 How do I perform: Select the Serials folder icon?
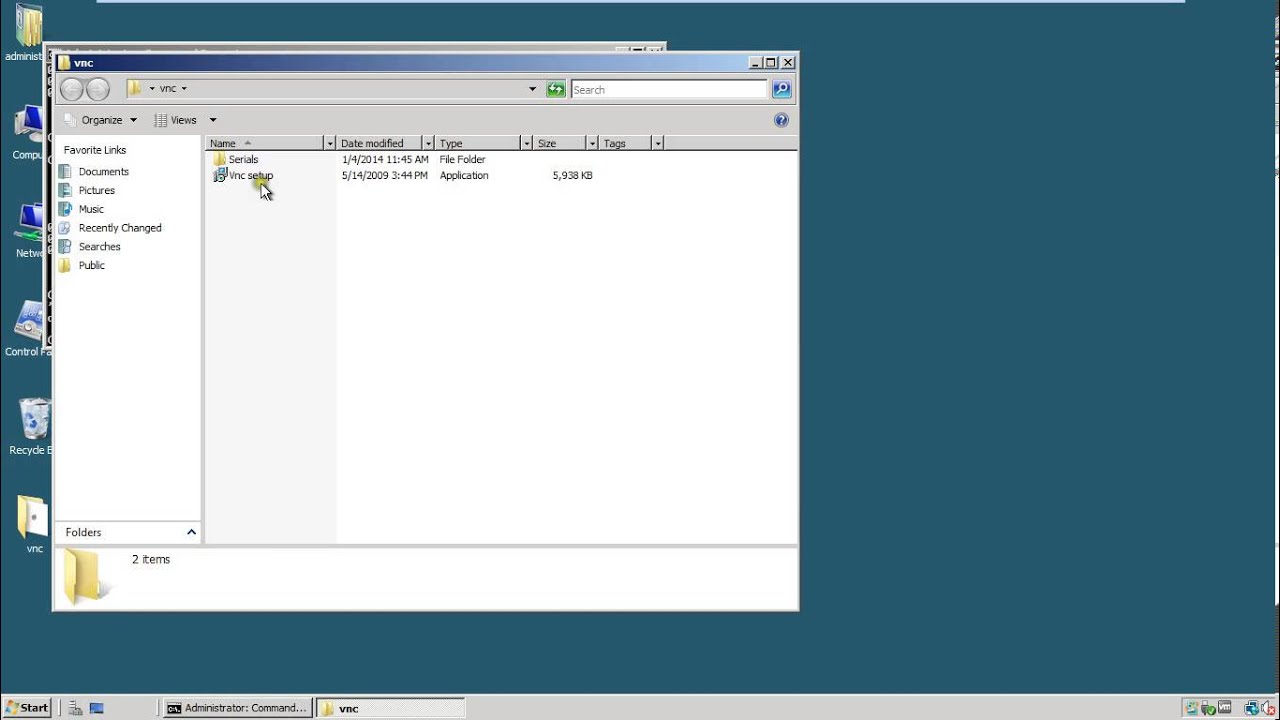[220, 159]
